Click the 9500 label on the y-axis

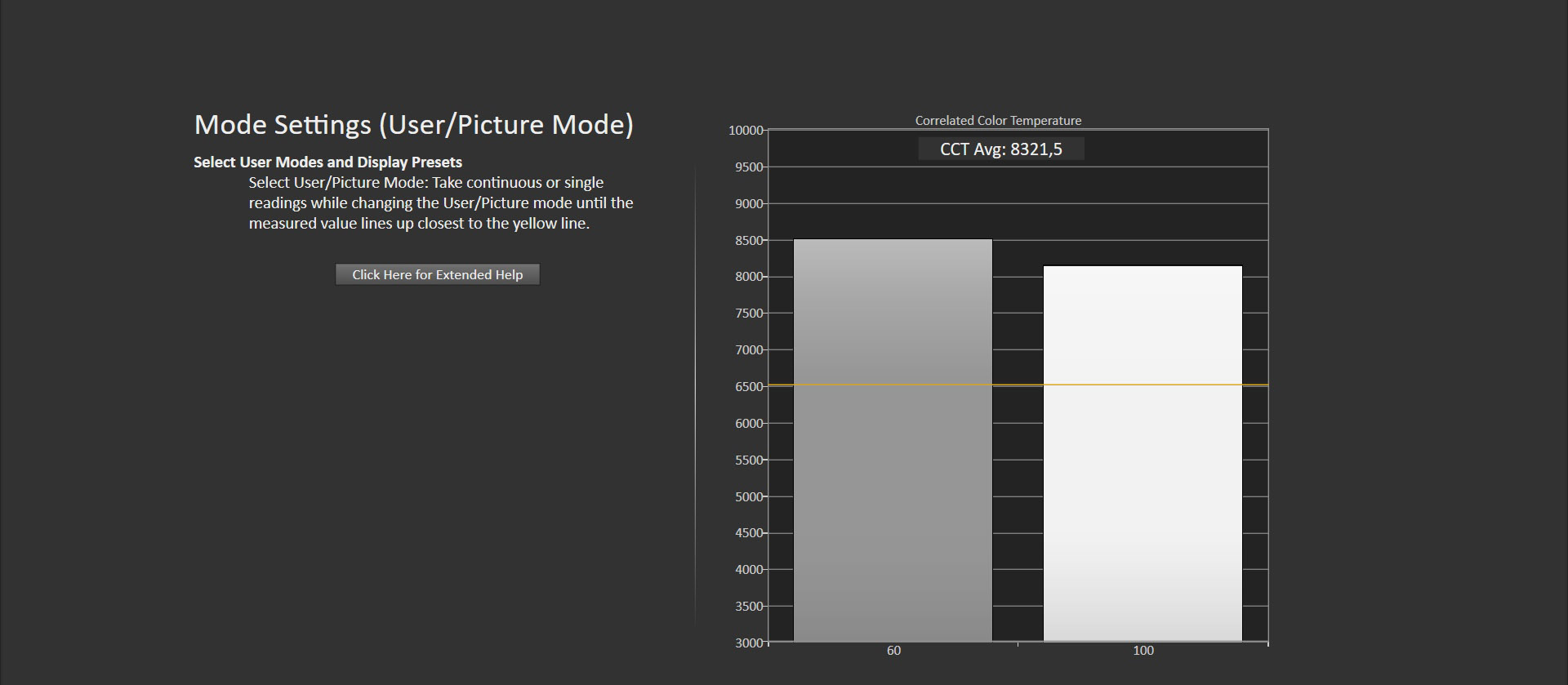[748, 167]
